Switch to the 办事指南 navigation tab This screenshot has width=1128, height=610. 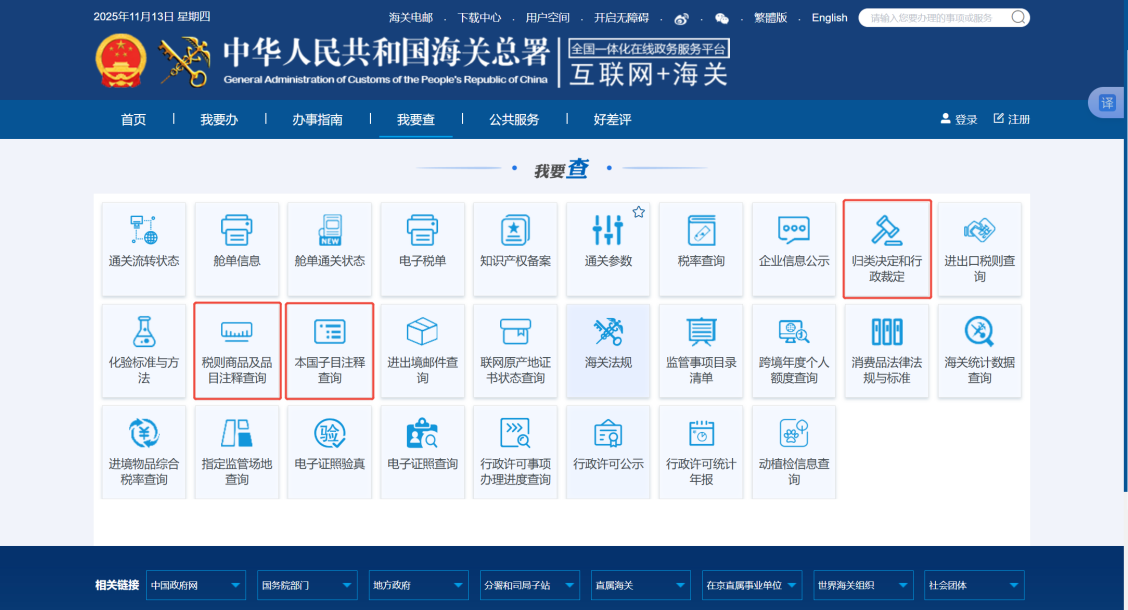[x=317, y=120]
